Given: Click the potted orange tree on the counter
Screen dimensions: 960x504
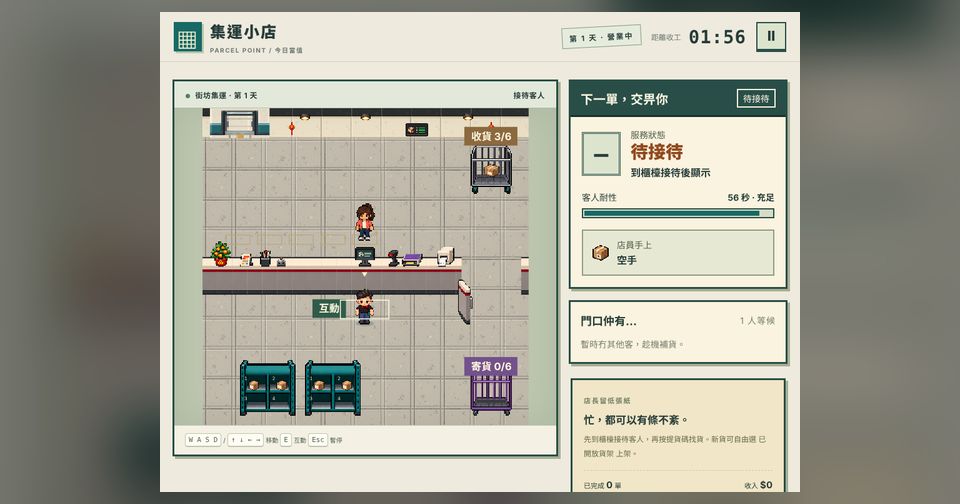Looking at the screenshot, I should pyautogui.click(x=220, y=254).
